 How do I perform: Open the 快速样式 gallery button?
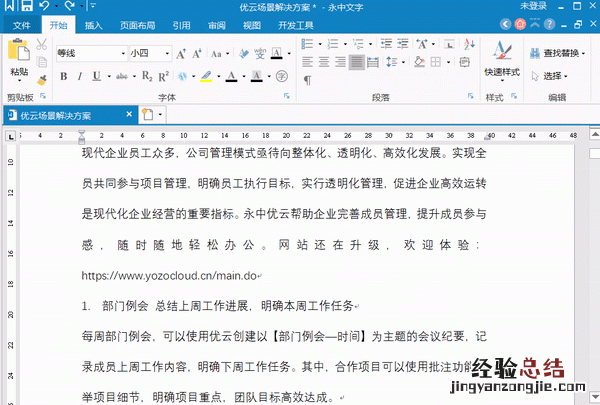501,72
